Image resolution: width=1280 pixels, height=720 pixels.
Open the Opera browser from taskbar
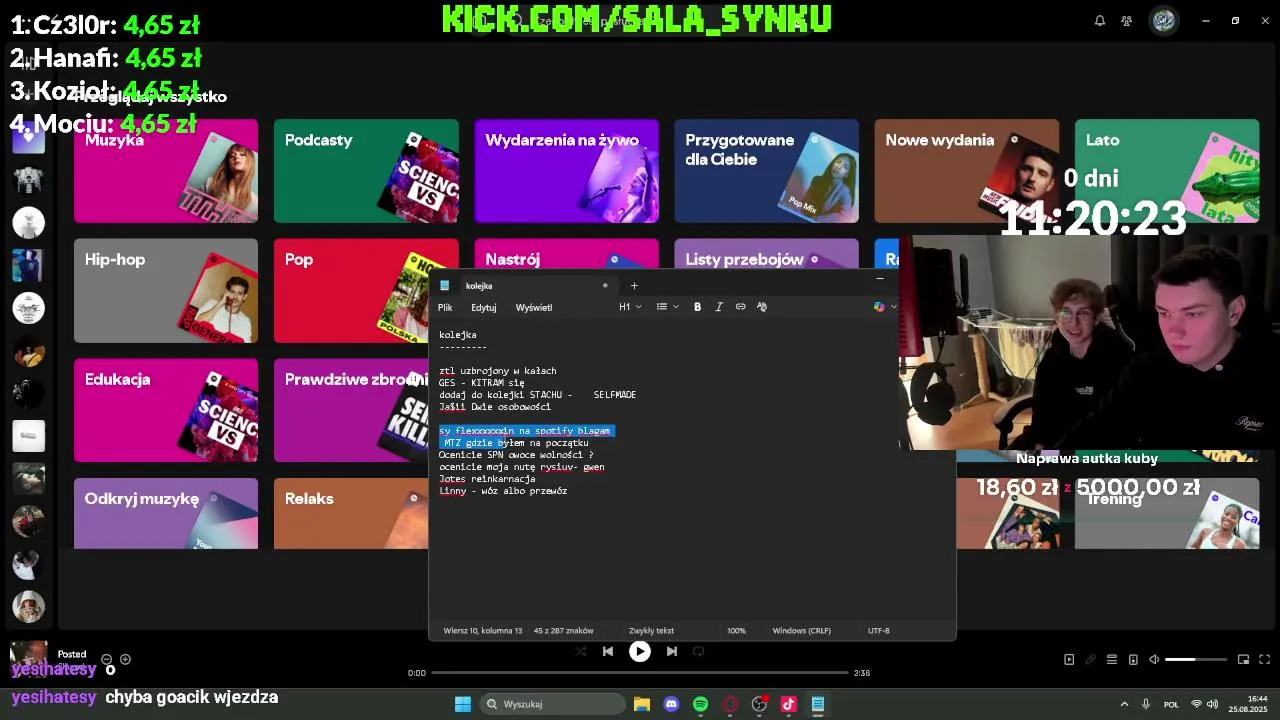(730, 704)
